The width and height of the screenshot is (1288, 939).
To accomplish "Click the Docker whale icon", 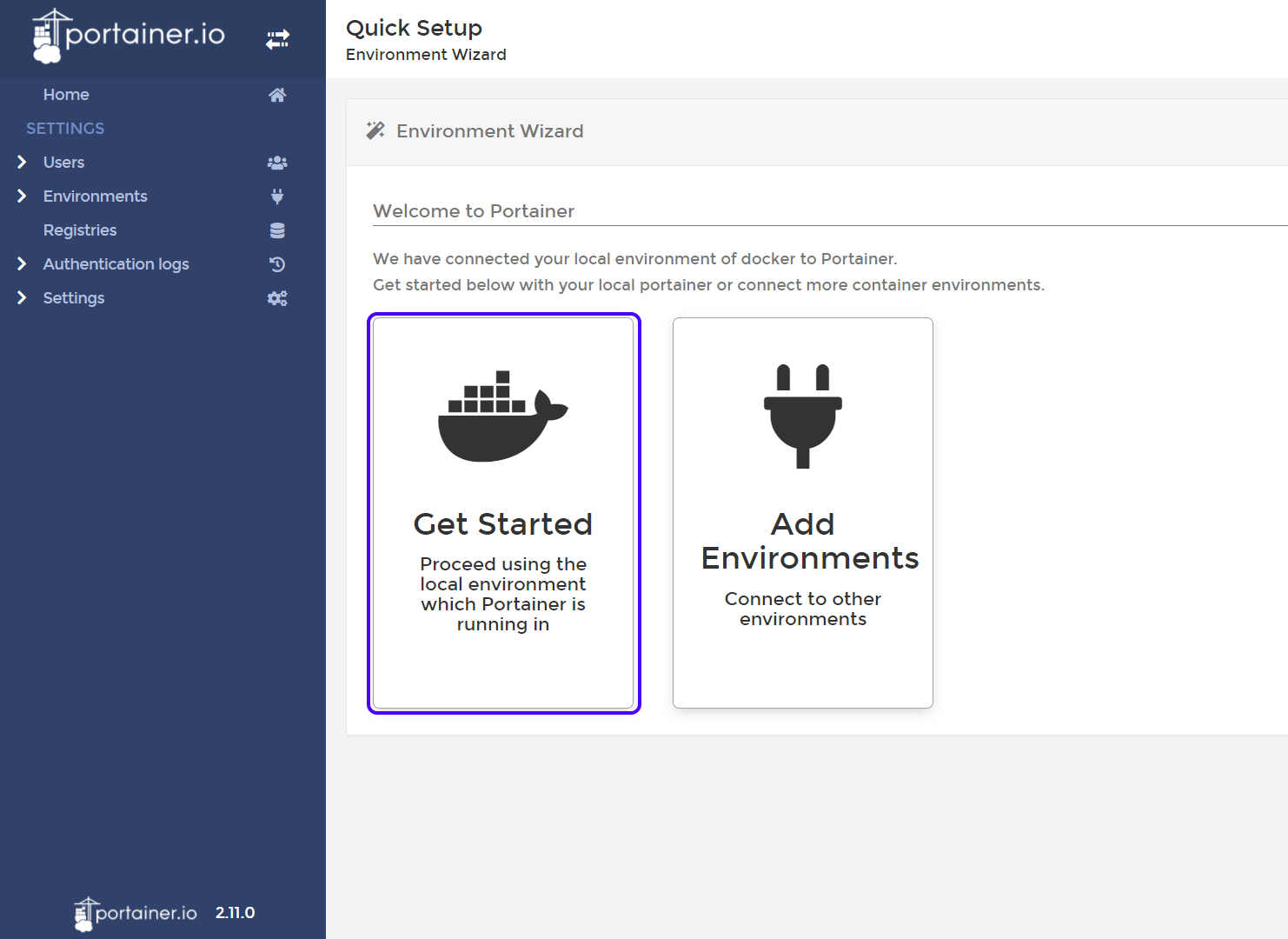I will click(502, 416).
